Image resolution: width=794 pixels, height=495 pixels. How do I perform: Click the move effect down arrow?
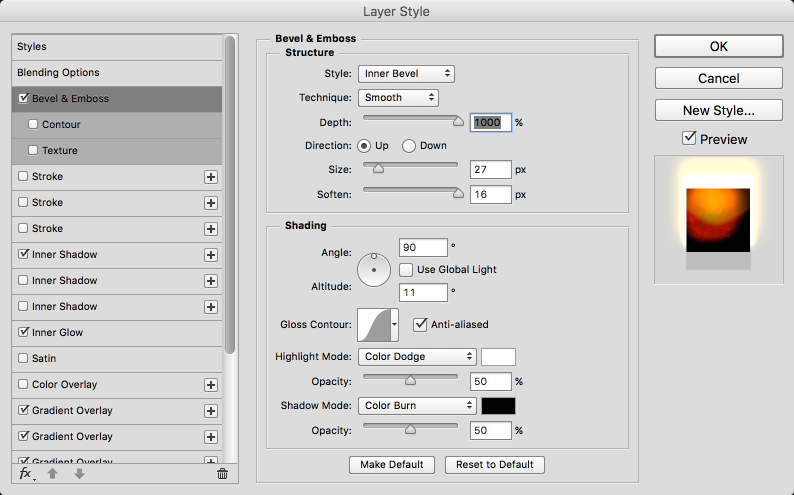coord(79,473)
